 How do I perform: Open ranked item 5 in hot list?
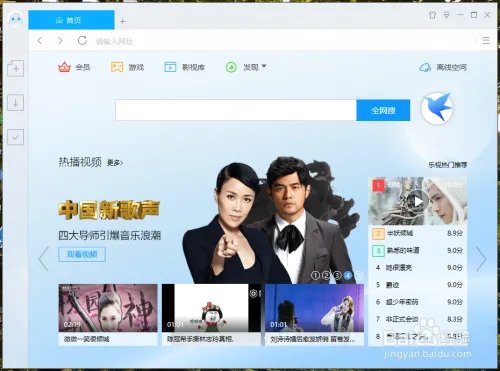418,285
